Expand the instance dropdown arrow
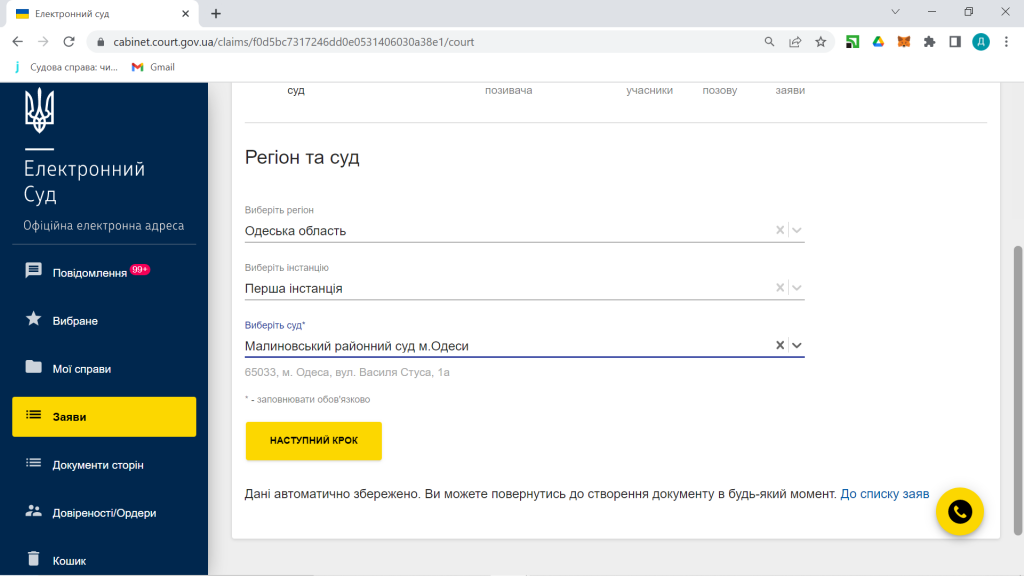Image resolution: width=1024 pixels, height=576 pixels. point(797,288)
